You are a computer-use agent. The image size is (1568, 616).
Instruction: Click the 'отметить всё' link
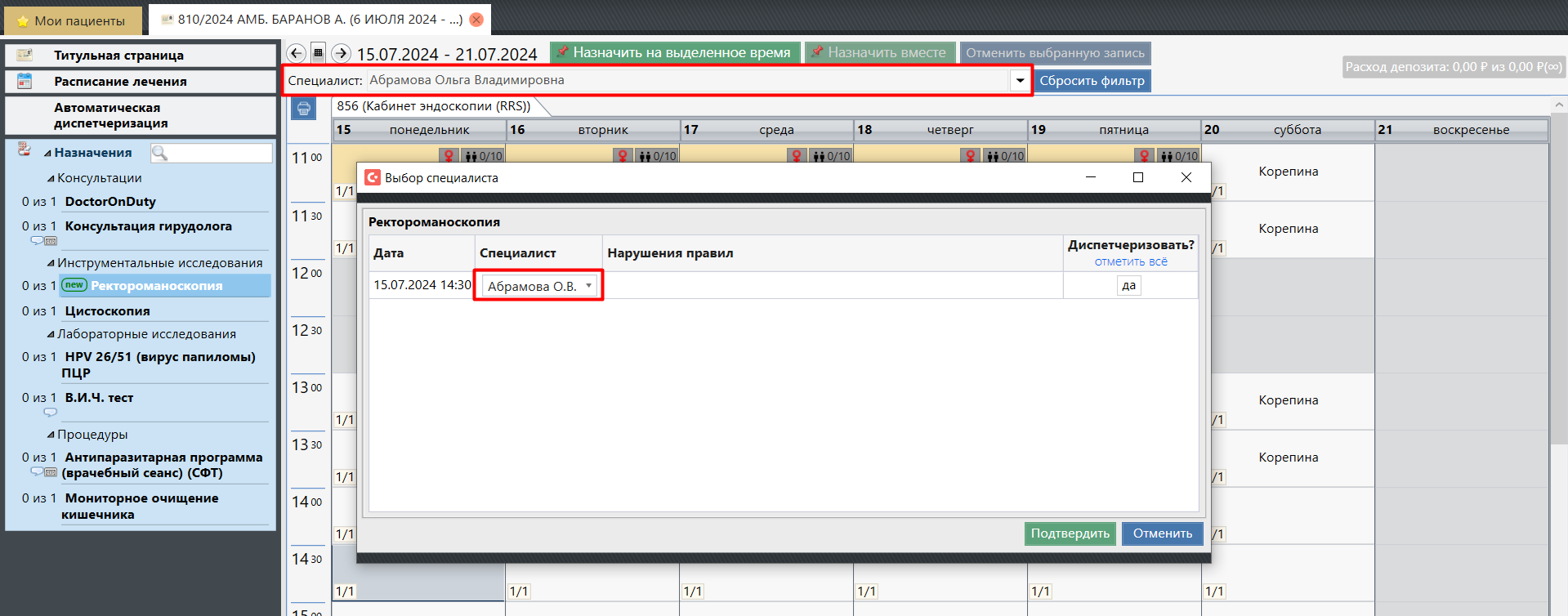(1131, 262)
